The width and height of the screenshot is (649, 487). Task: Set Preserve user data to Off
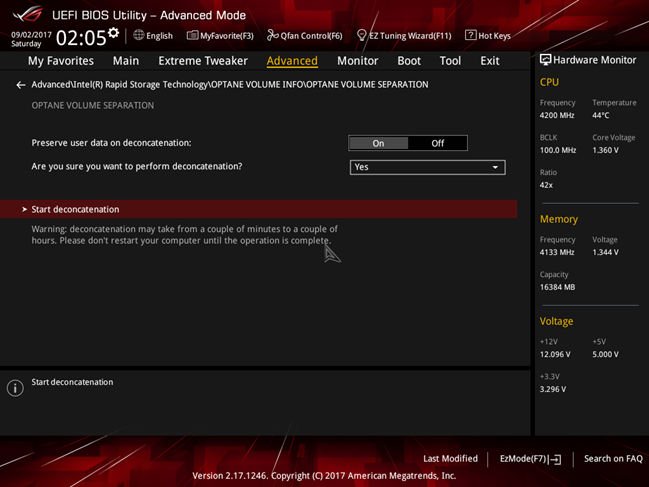pyautogui.click(x=437, y=143)
